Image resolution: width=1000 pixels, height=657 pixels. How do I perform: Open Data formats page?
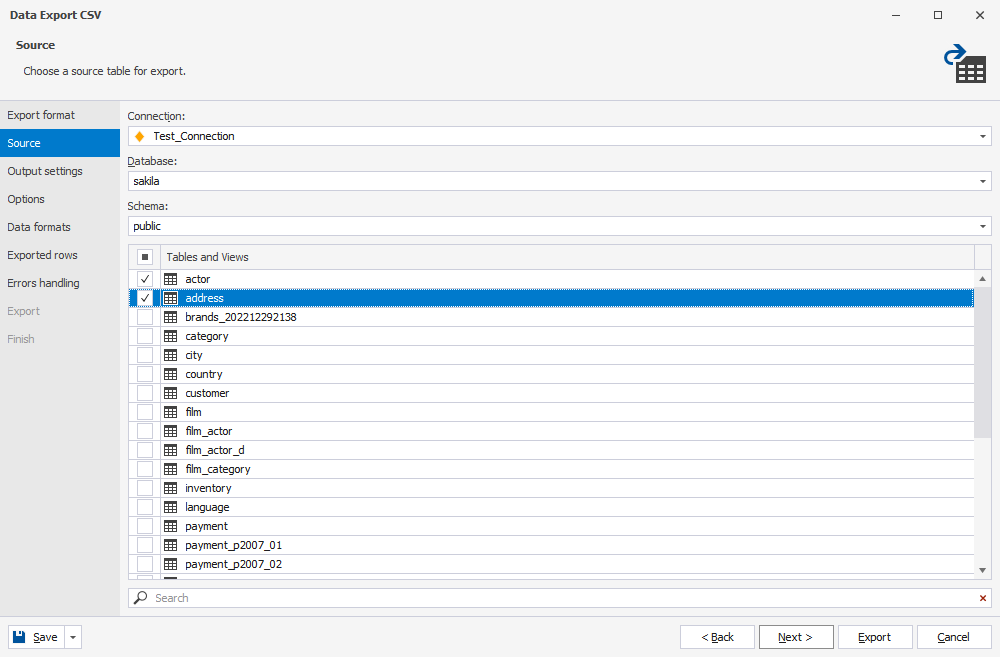click(60, 227)
